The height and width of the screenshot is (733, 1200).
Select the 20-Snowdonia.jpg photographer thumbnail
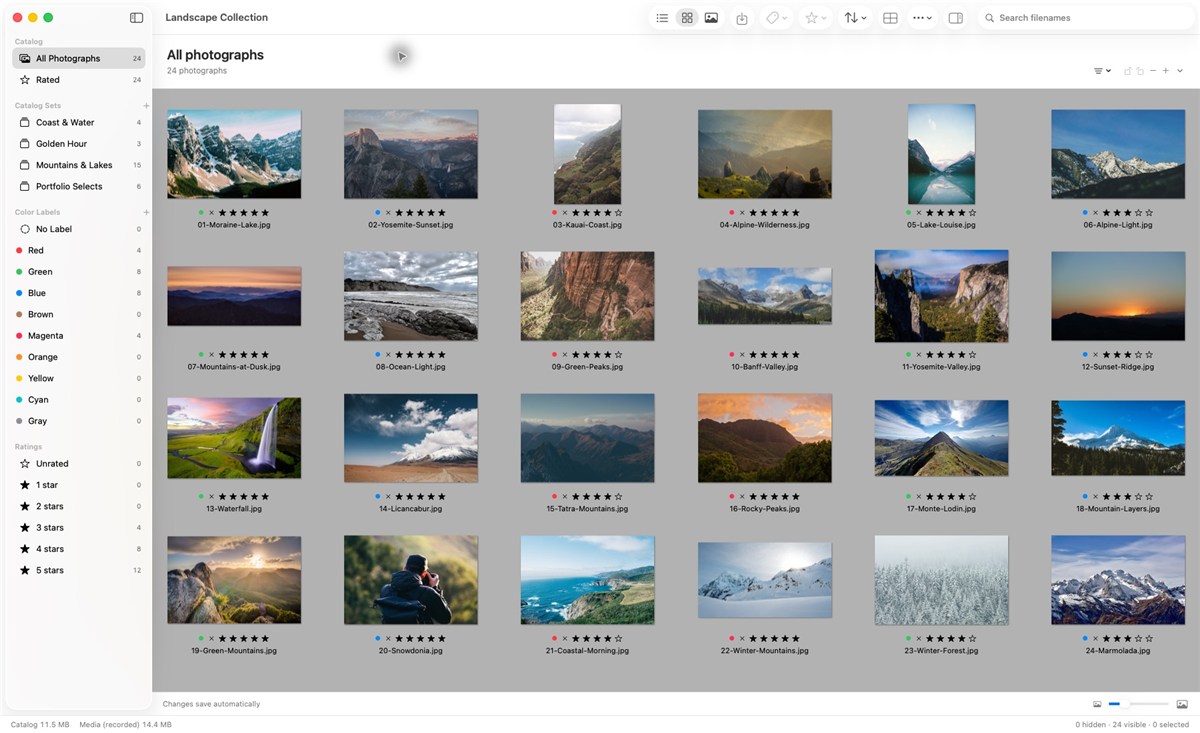[411, 580]
